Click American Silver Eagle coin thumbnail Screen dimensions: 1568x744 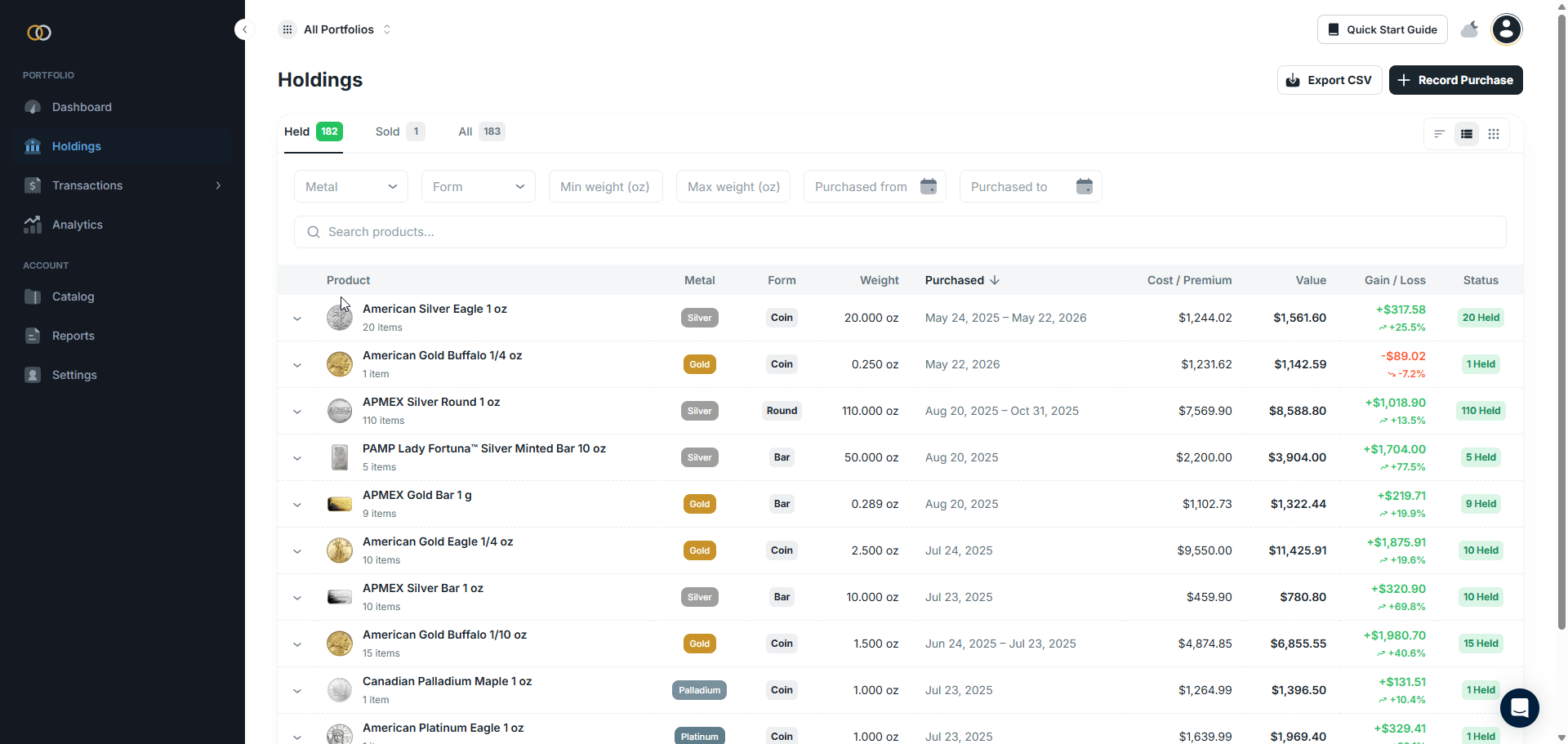coord(340,318)
